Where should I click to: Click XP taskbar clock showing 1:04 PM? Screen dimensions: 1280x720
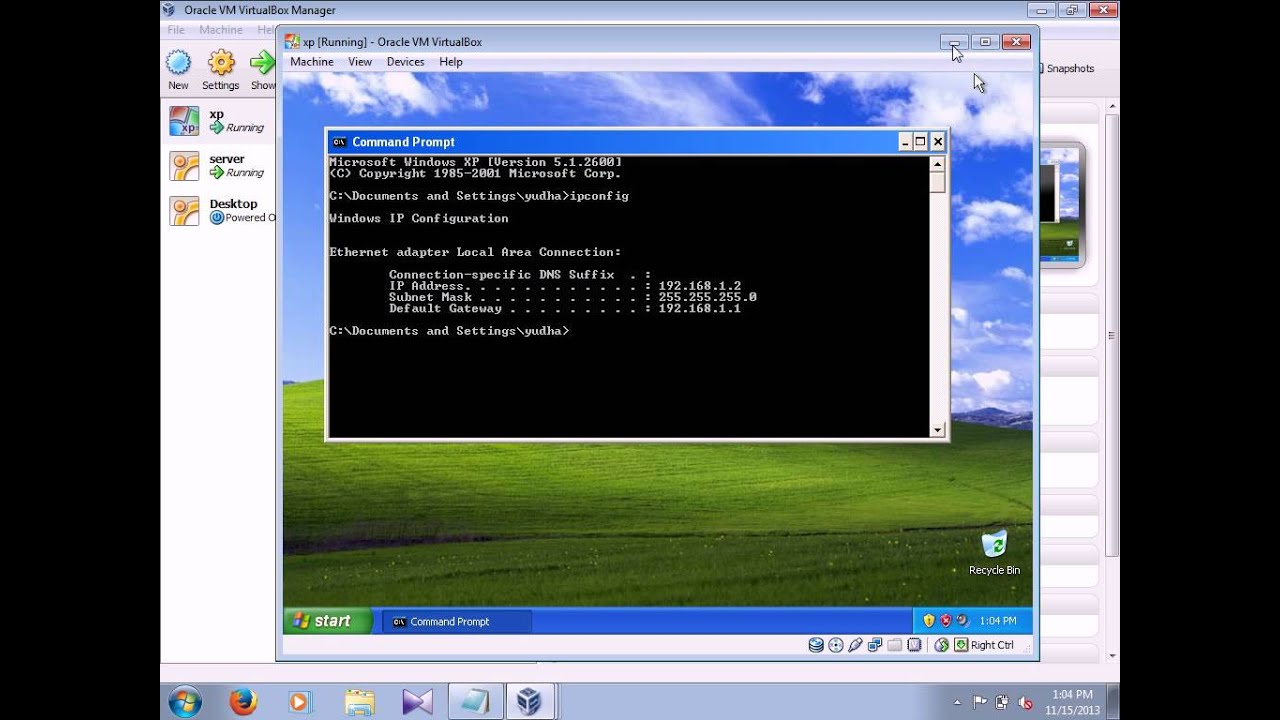pyautogui.click(x=998, y=621)
